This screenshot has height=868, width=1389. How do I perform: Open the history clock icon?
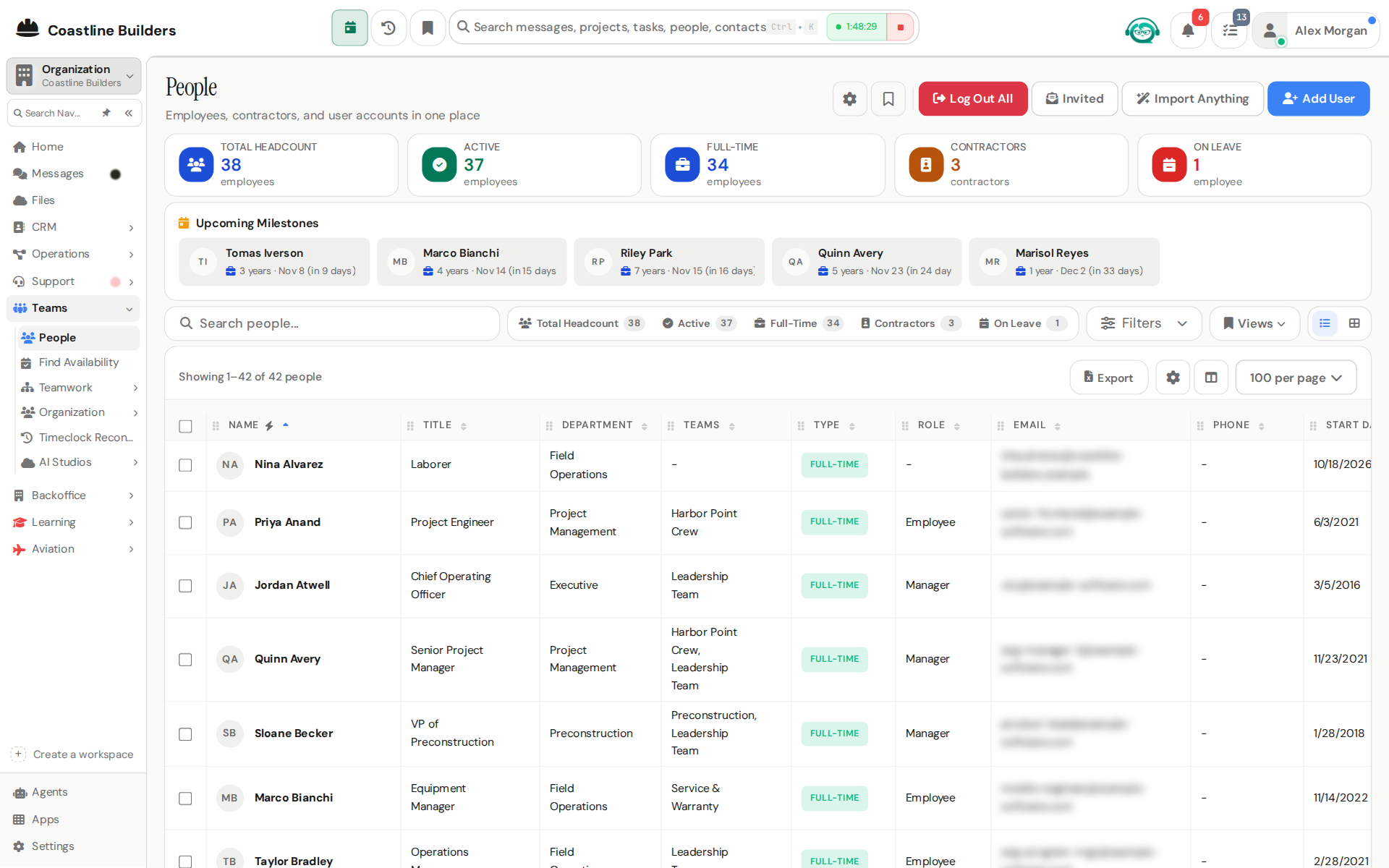coord(388,27)
